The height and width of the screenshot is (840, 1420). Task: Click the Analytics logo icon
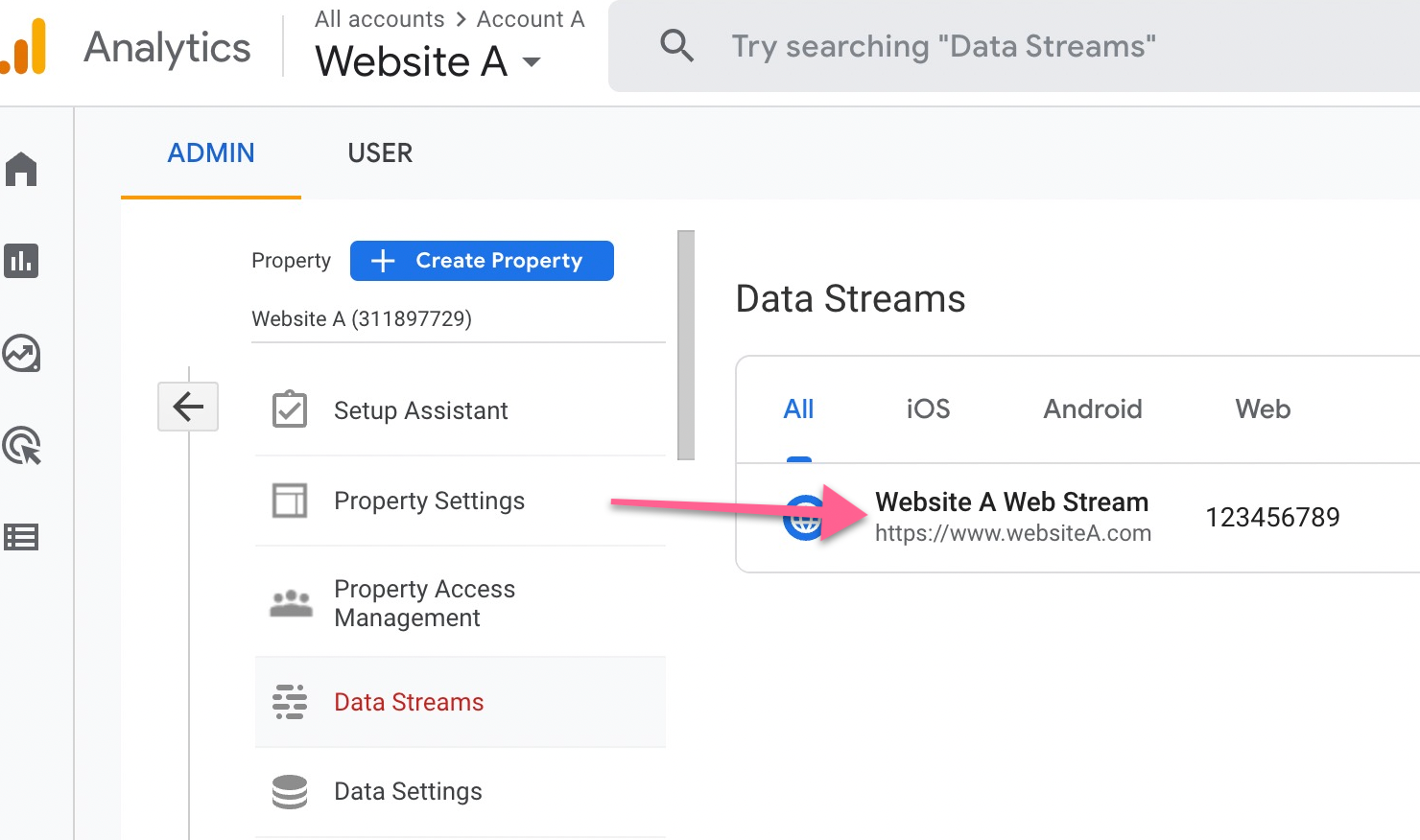25,47
